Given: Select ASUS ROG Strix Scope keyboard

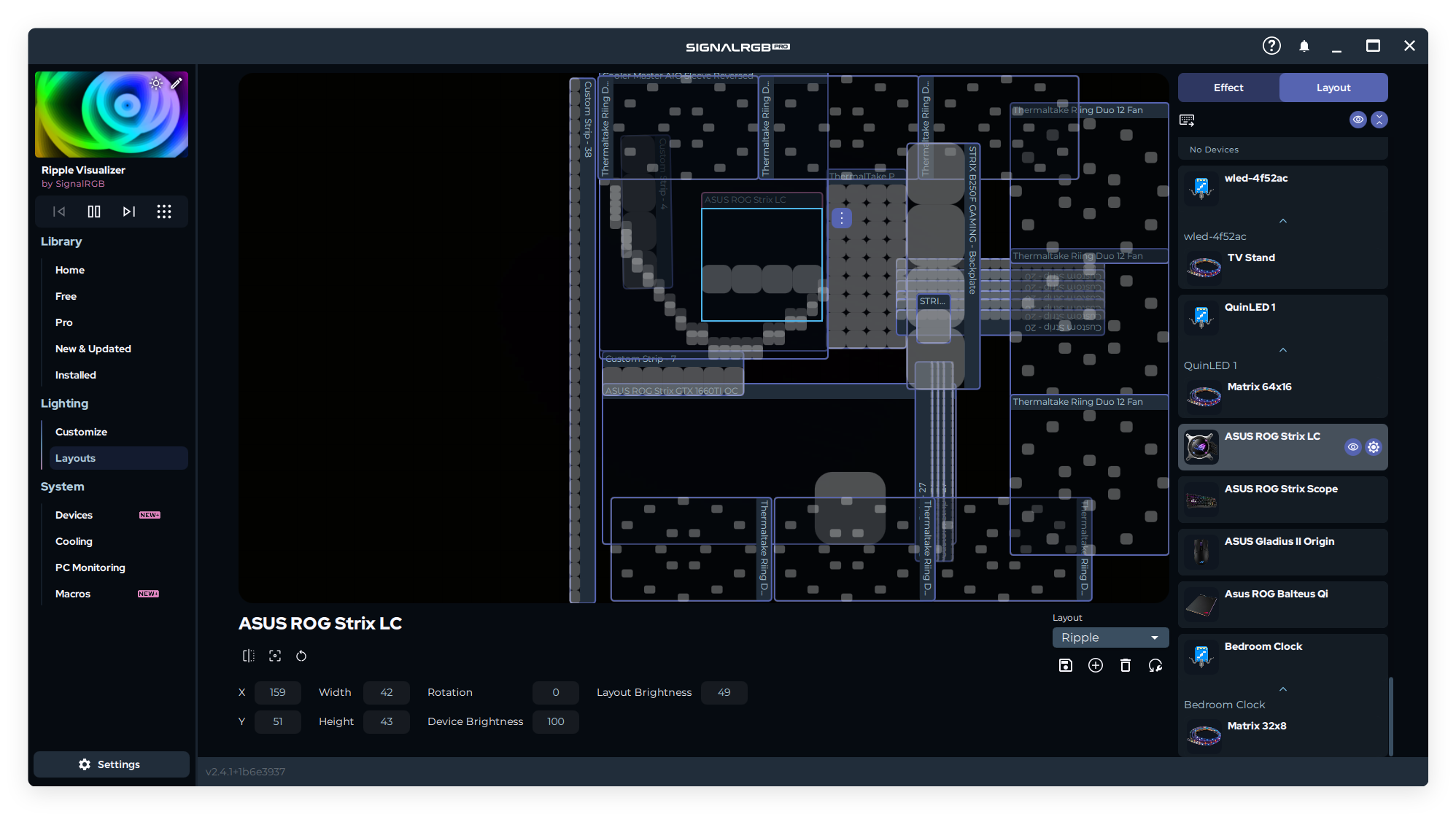Looking at the screenshot, I should [x=1283, y=500].
